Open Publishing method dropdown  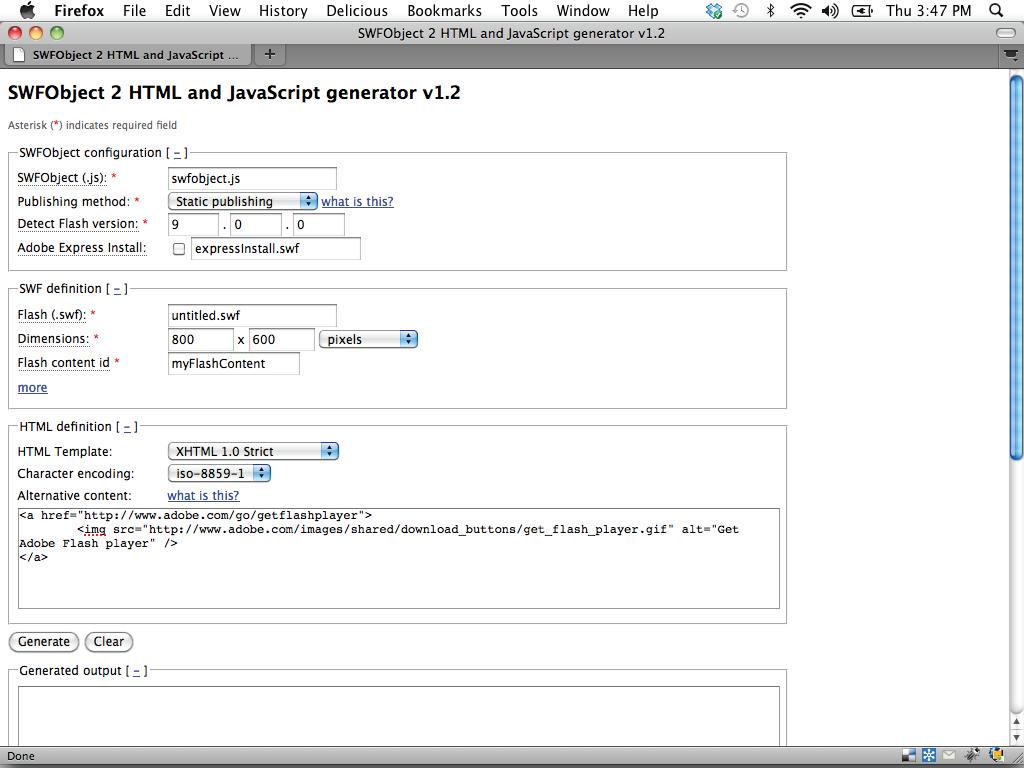[242, 201]
